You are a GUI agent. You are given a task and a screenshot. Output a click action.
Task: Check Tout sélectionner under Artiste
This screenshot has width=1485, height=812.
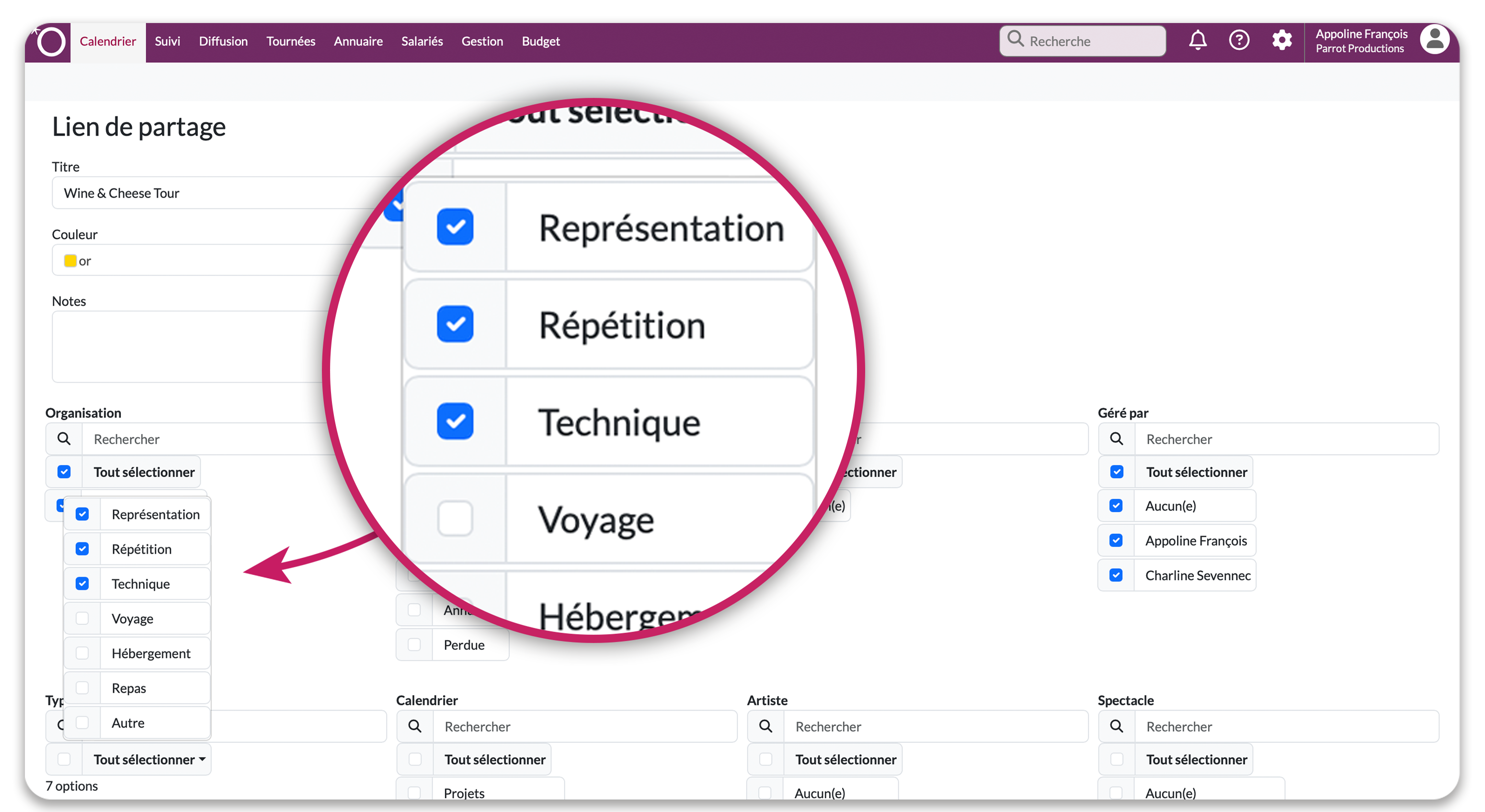pos(765,759)
